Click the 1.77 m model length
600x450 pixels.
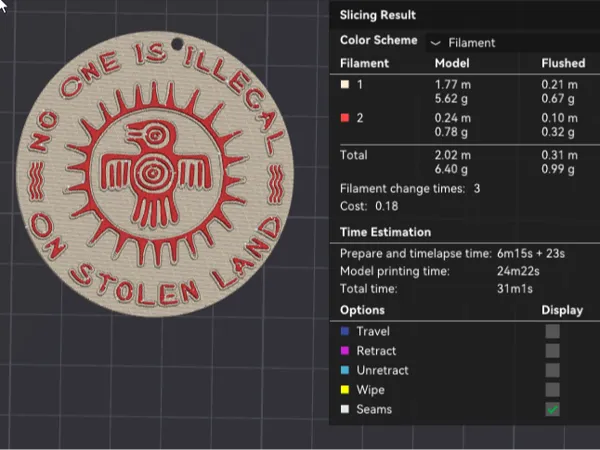[x=453, y=85]
